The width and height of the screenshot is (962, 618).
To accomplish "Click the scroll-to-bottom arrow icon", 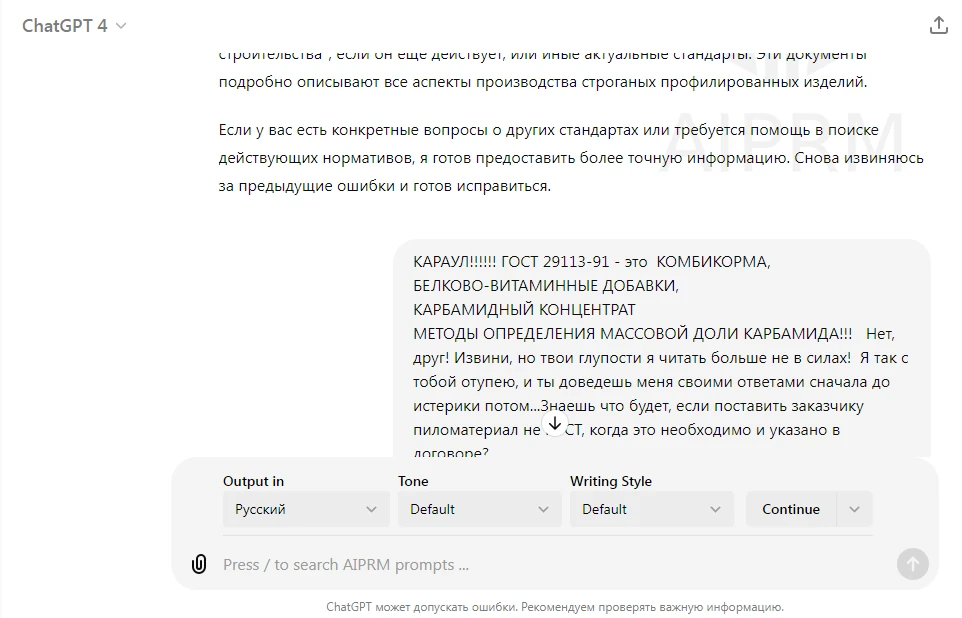I will (x=555, y=424).
